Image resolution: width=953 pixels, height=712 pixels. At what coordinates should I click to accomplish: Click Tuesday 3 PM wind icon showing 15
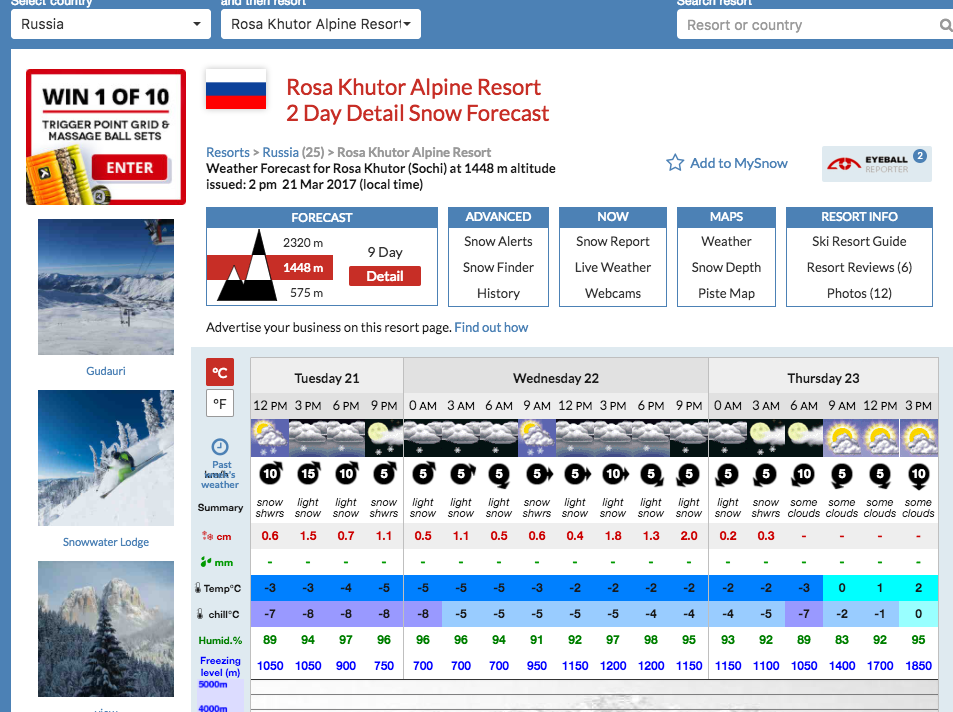click(x=309, y=474)
